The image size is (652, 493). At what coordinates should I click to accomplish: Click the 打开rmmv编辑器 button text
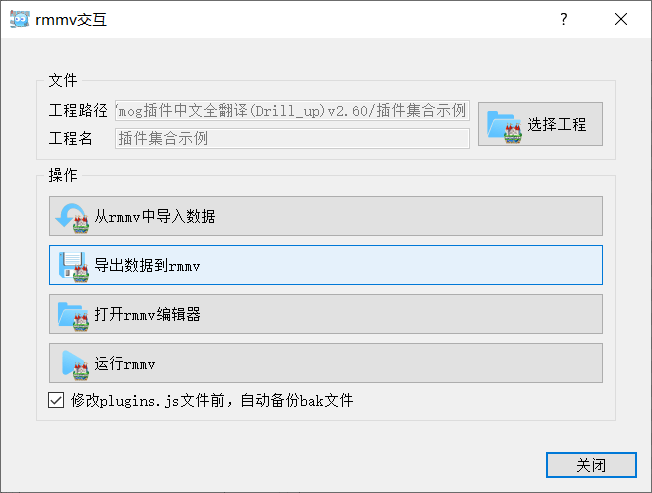[x=148, y=314]
